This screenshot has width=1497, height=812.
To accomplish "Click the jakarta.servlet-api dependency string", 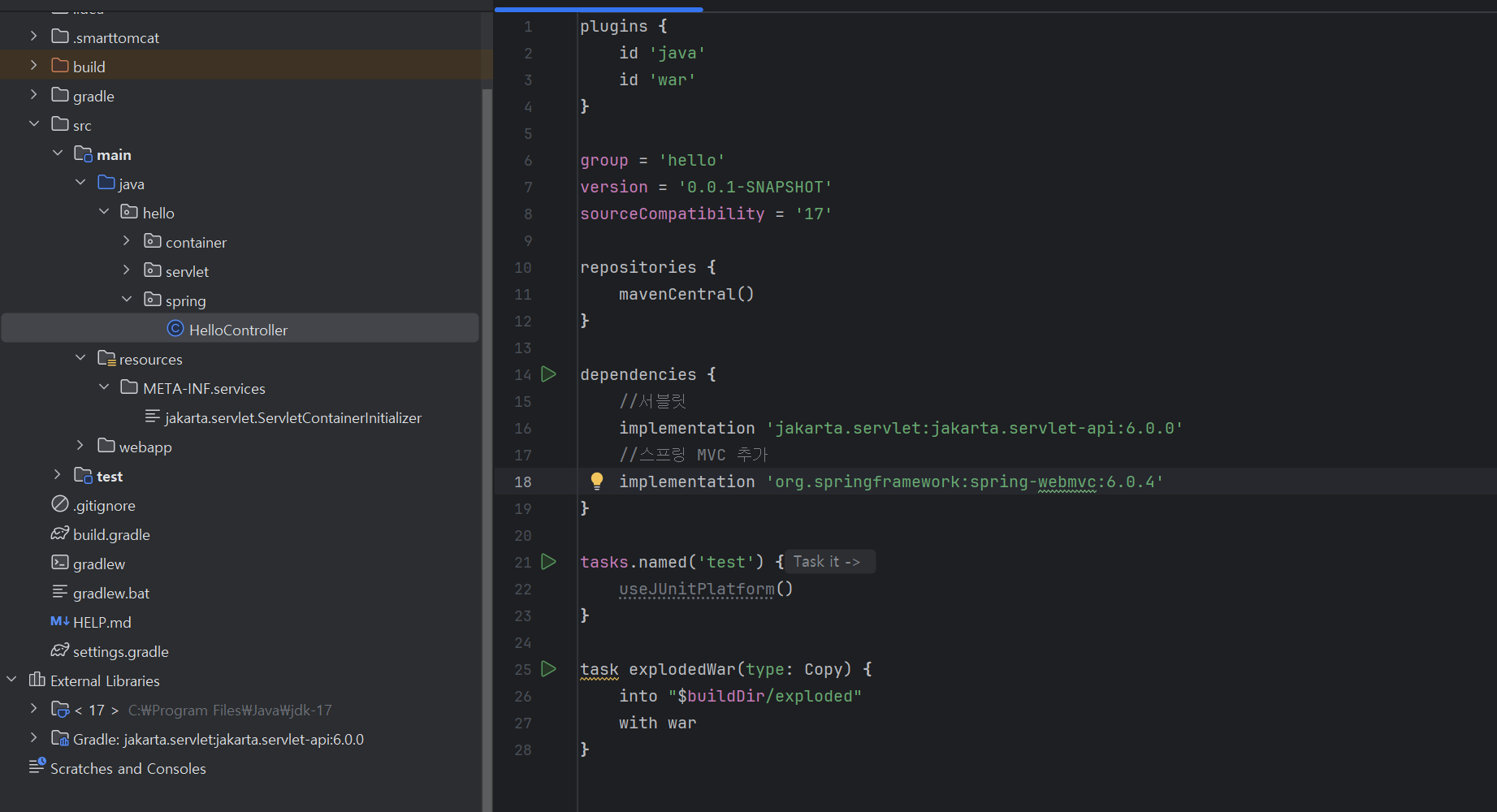I will tap(975, 428).
